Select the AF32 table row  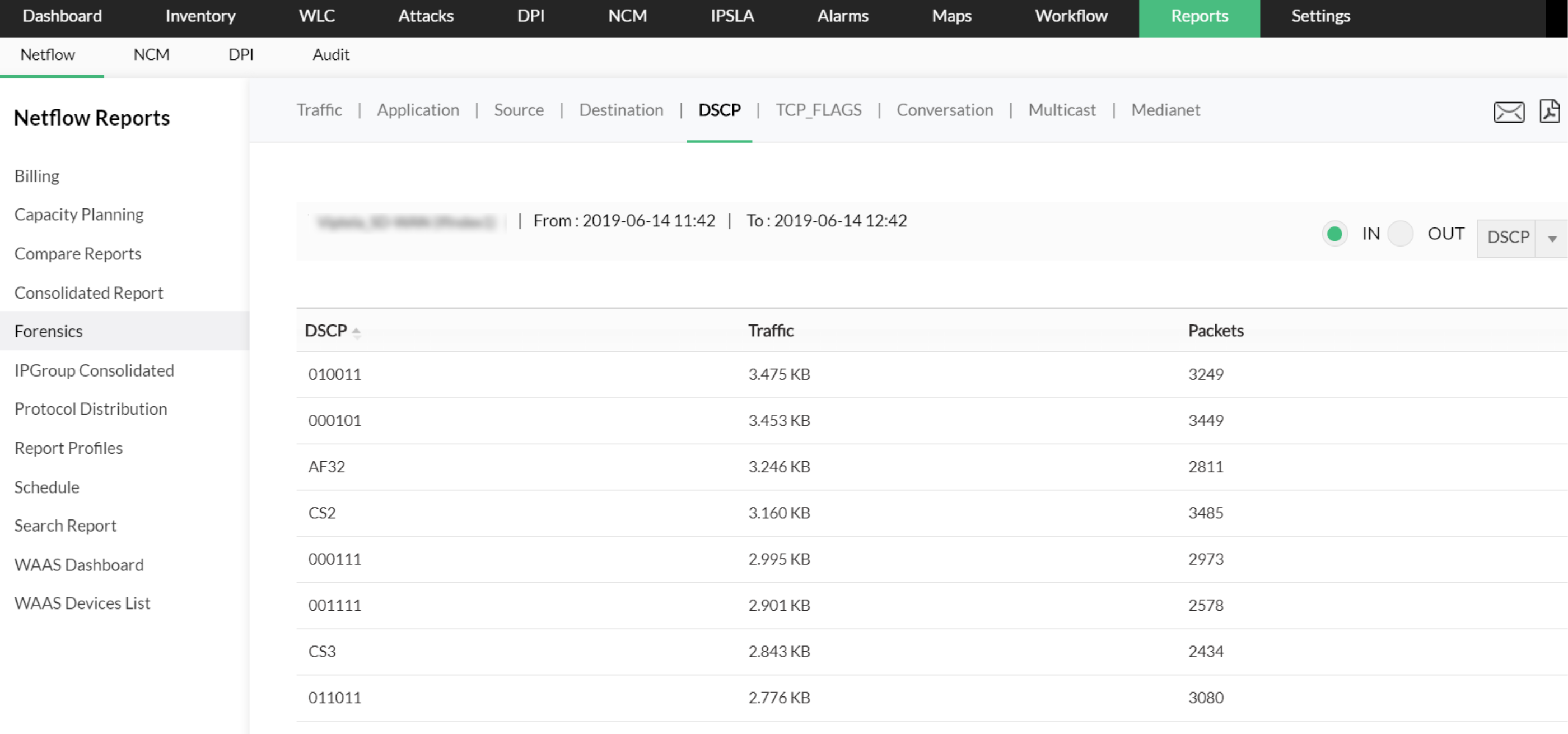click(x=327, y=467)
